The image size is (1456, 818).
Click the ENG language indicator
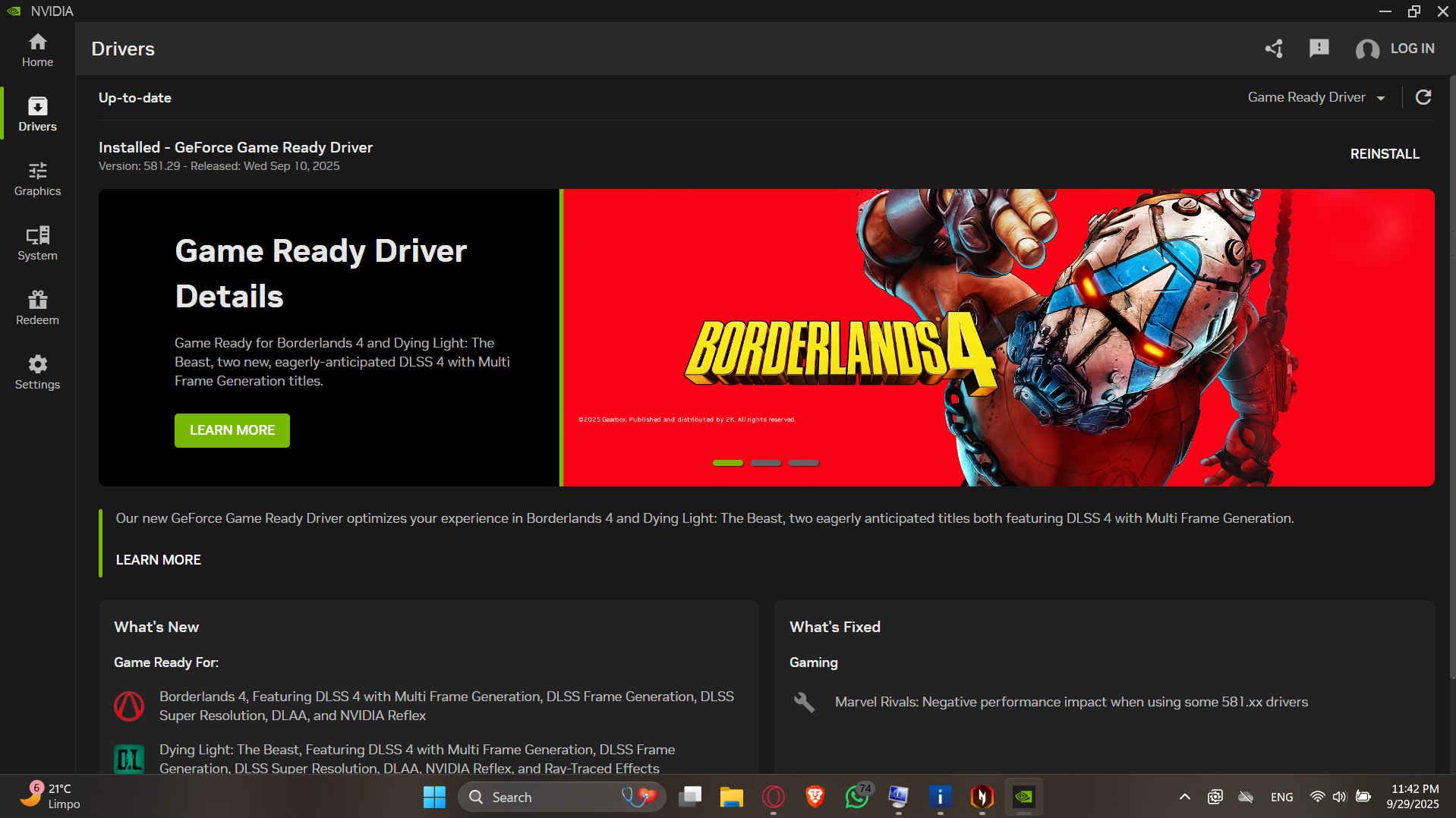1281,797
